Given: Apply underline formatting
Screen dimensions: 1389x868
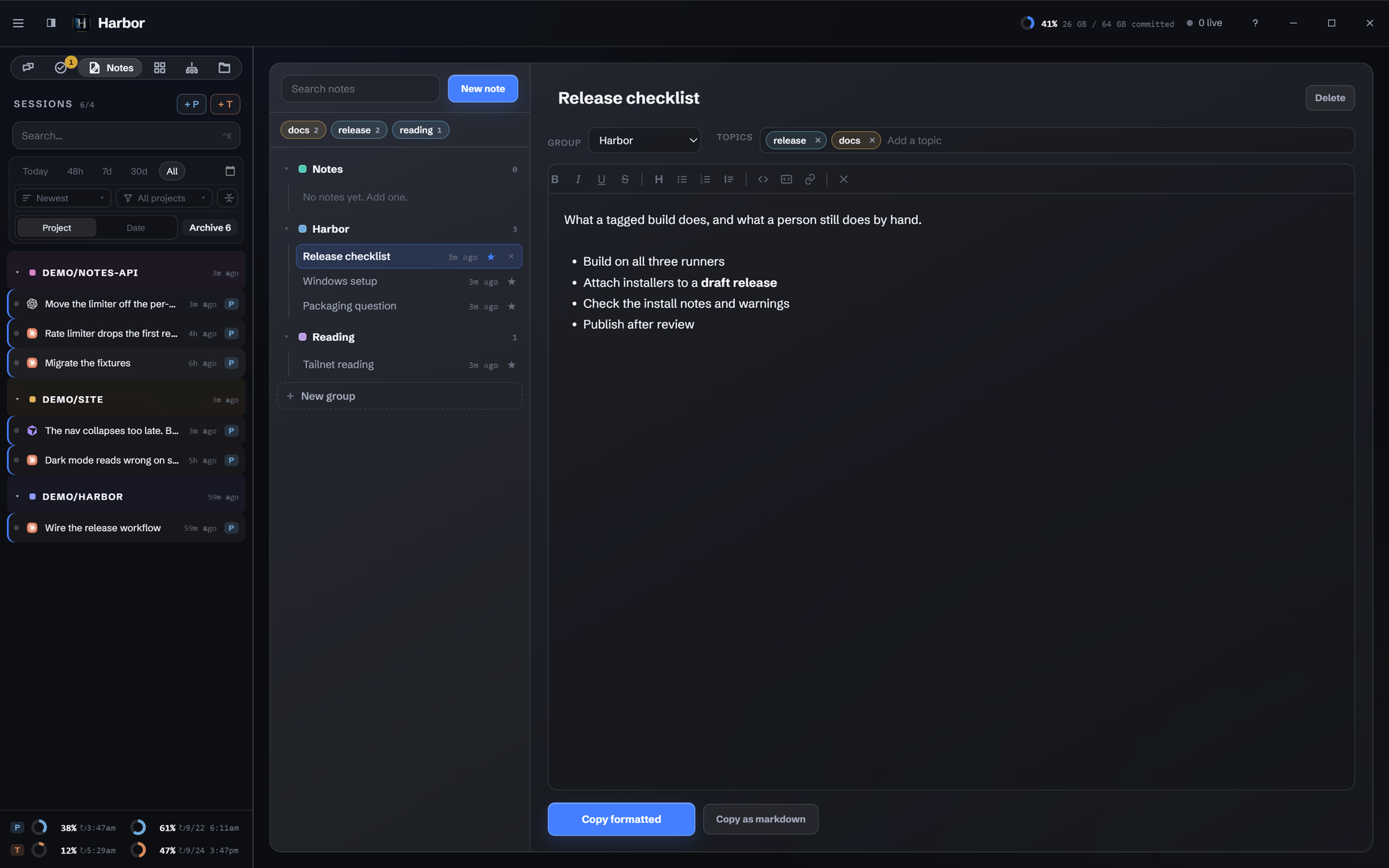Looking at the screenshot, I should (x=601, y=179).
